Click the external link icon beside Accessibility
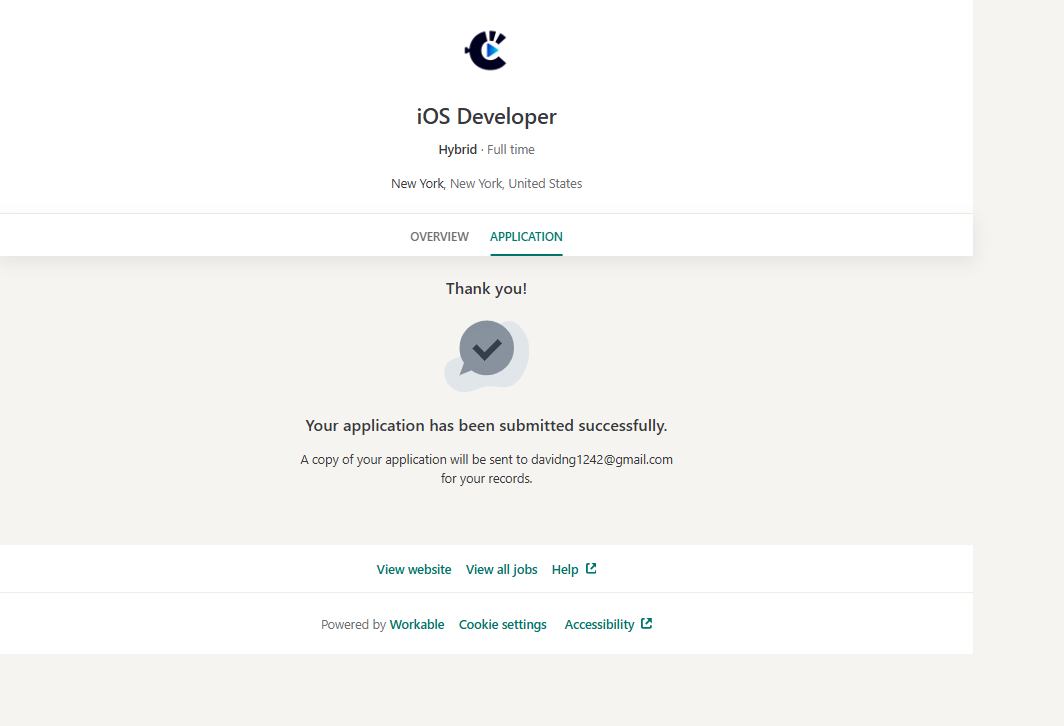This screenshot has height=726, width=1064. point(647,624)
